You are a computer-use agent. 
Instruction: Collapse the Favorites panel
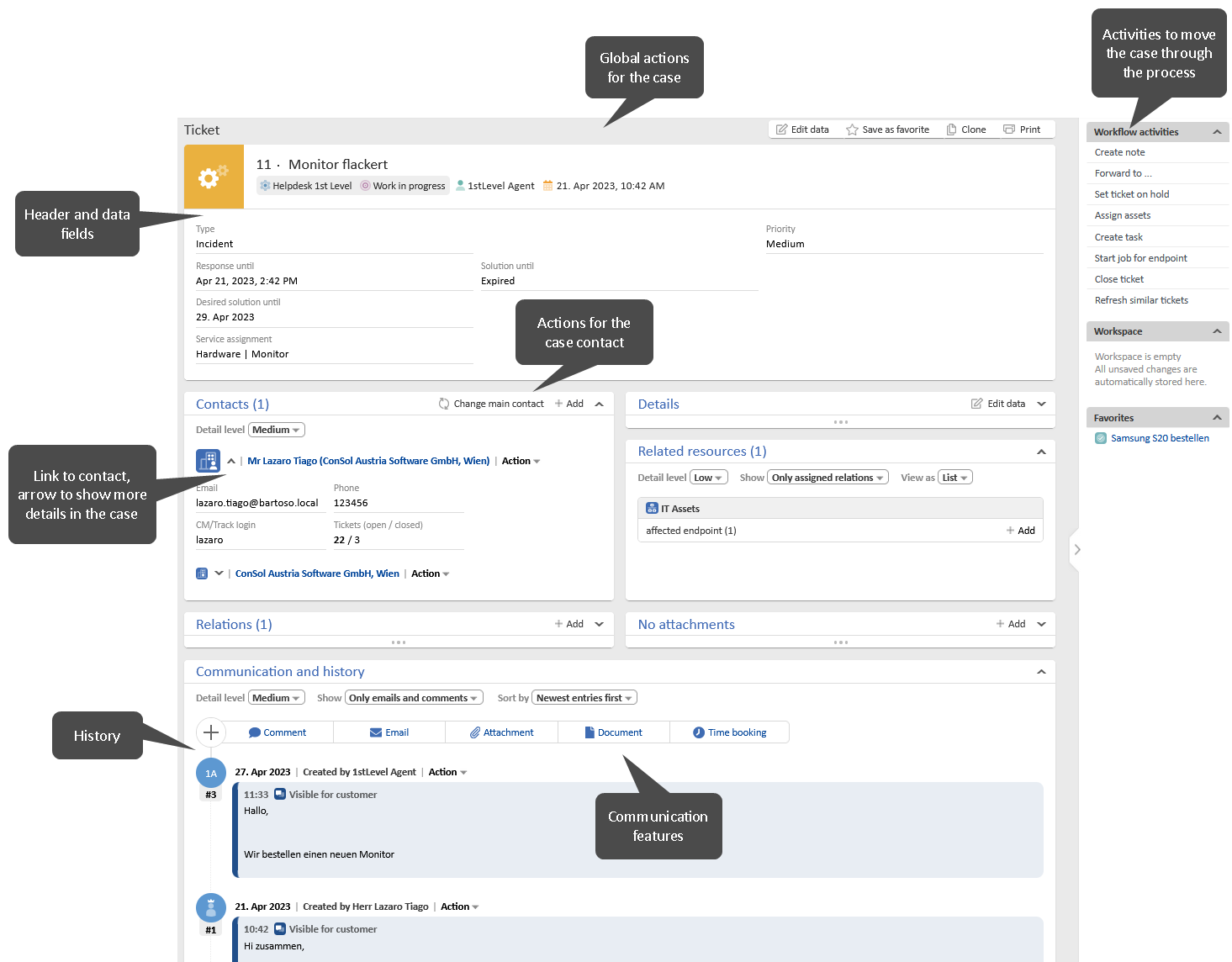click(1217, 418)
